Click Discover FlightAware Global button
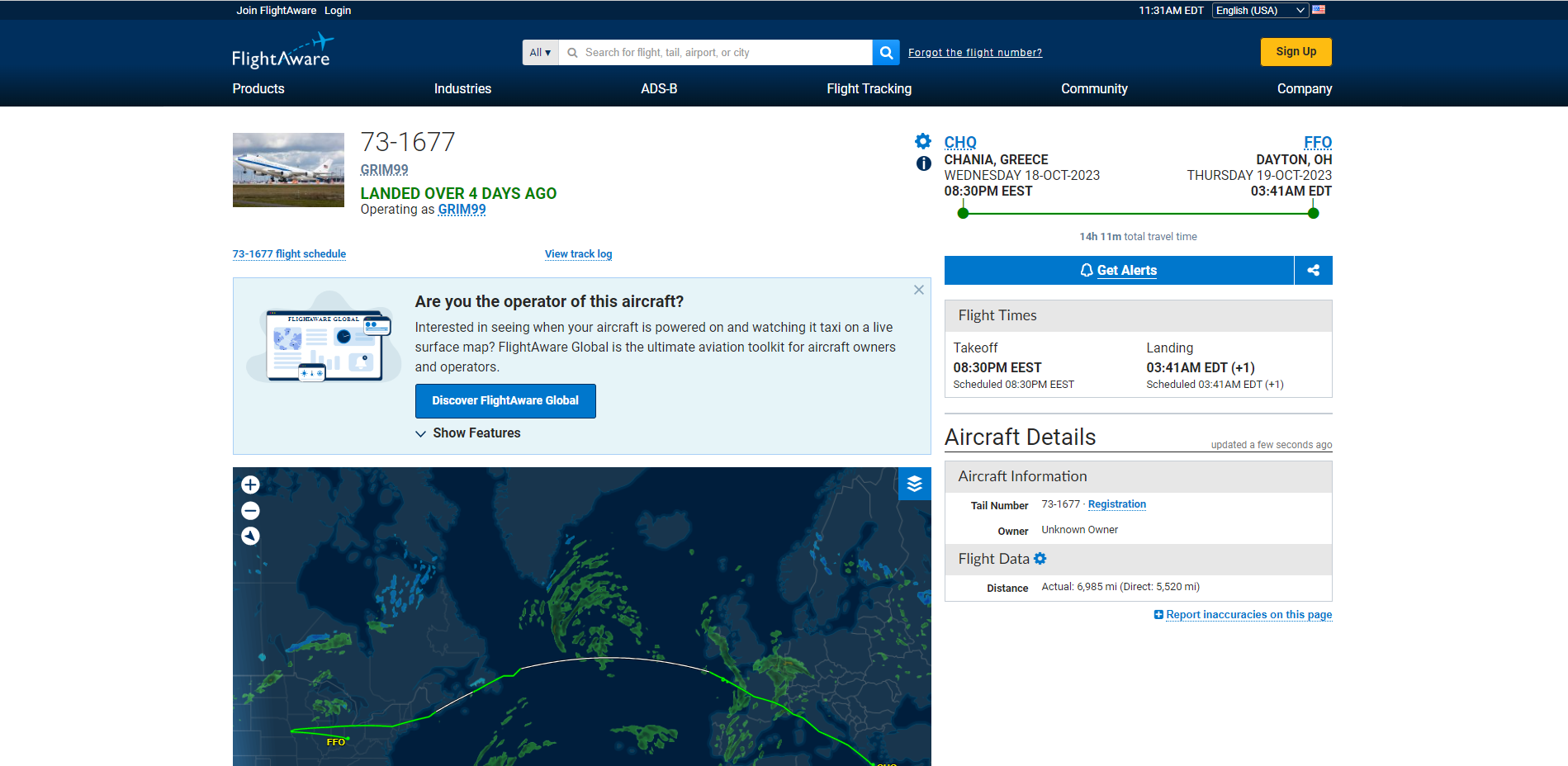Viewport: 1568px width, 766px height. coord(505,400)
